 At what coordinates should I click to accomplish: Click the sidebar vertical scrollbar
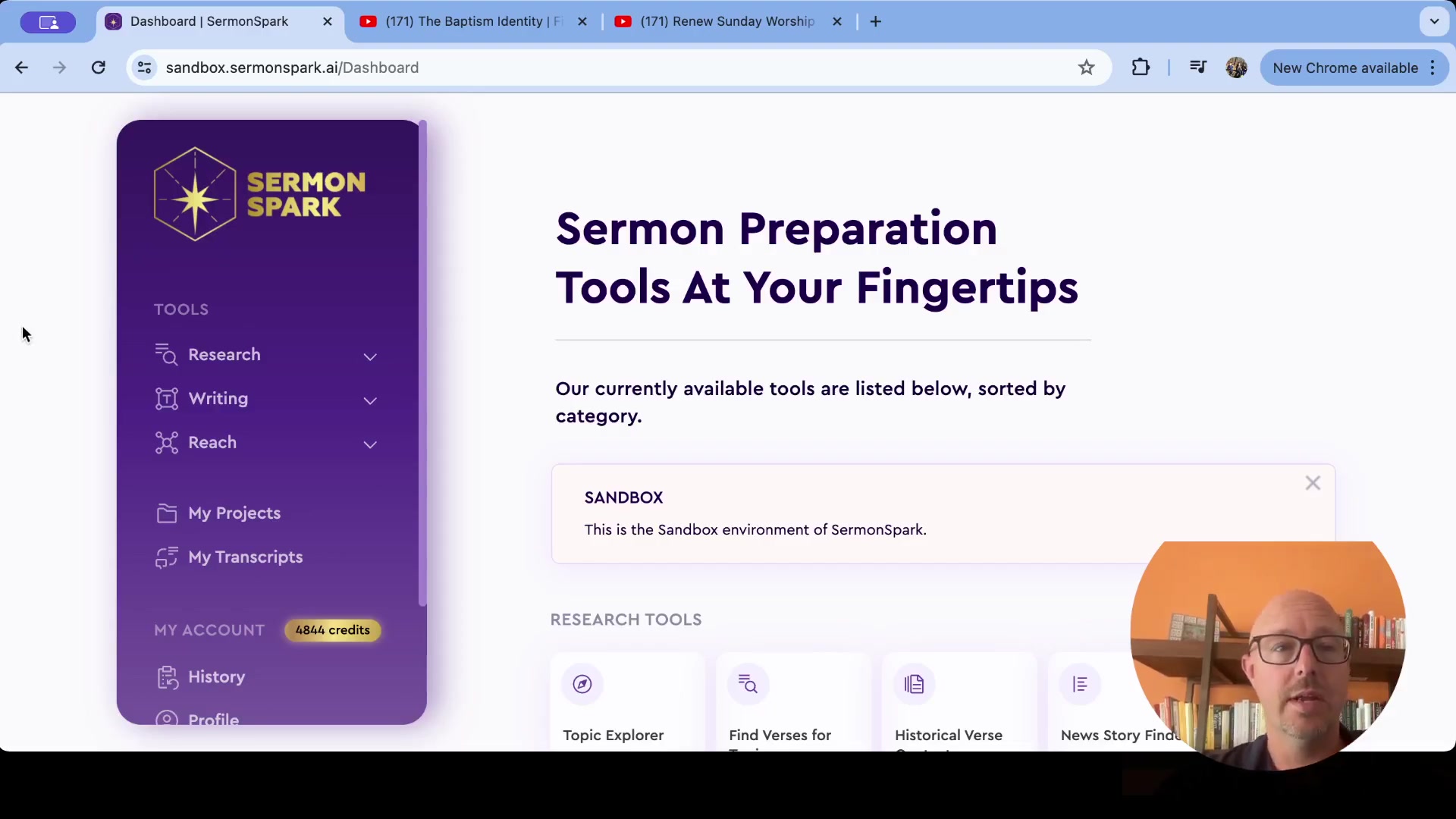[422, 364]
